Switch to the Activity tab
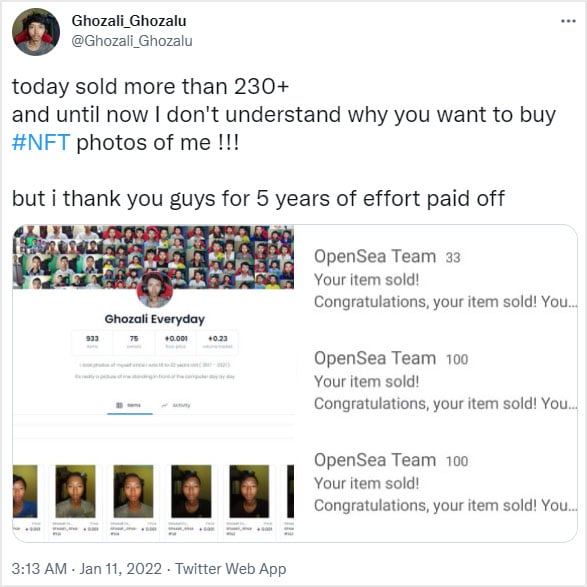 coord(176,405)
